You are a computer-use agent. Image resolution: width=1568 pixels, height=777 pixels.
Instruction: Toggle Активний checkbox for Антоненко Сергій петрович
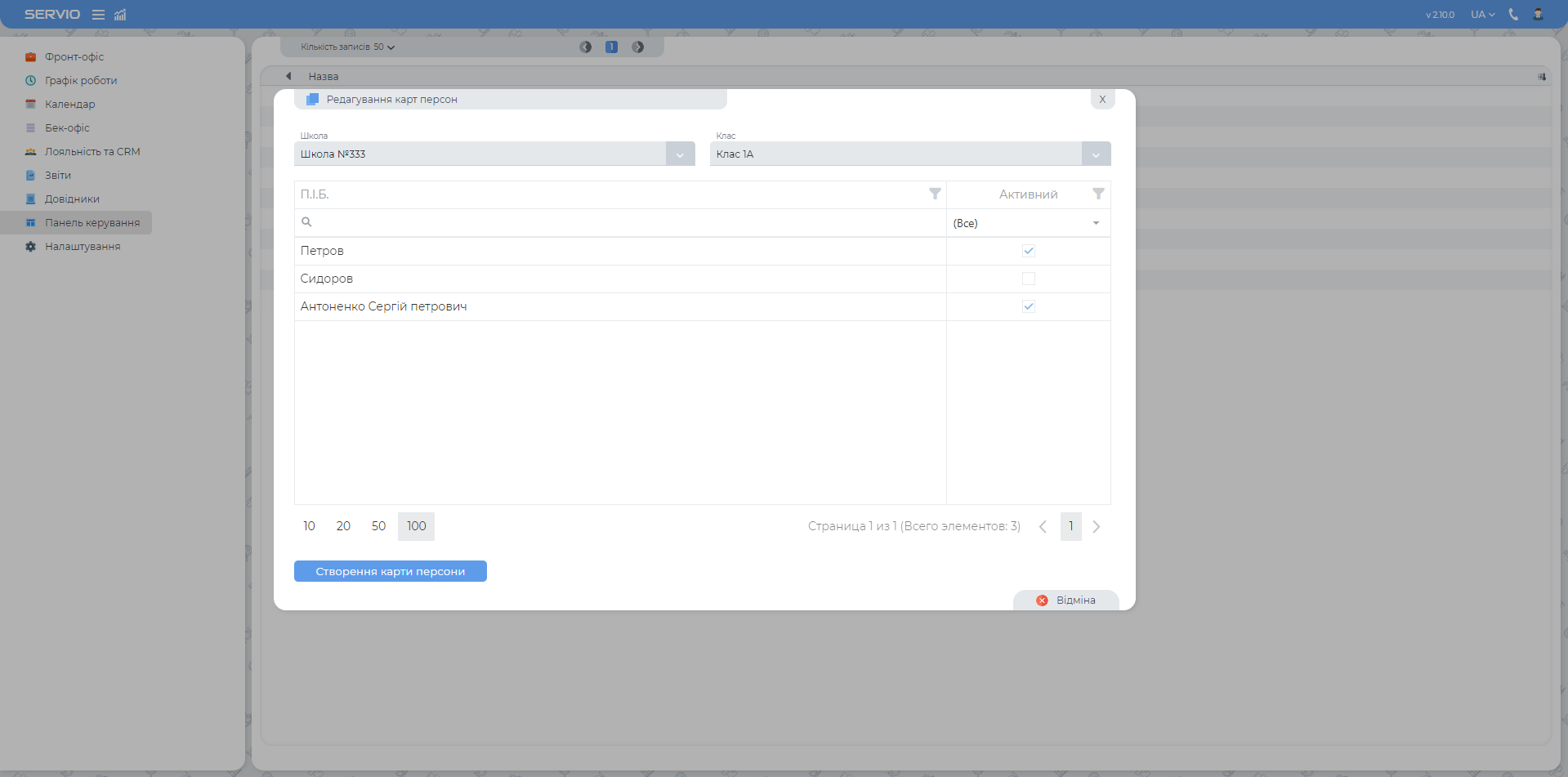(1028, 306)
